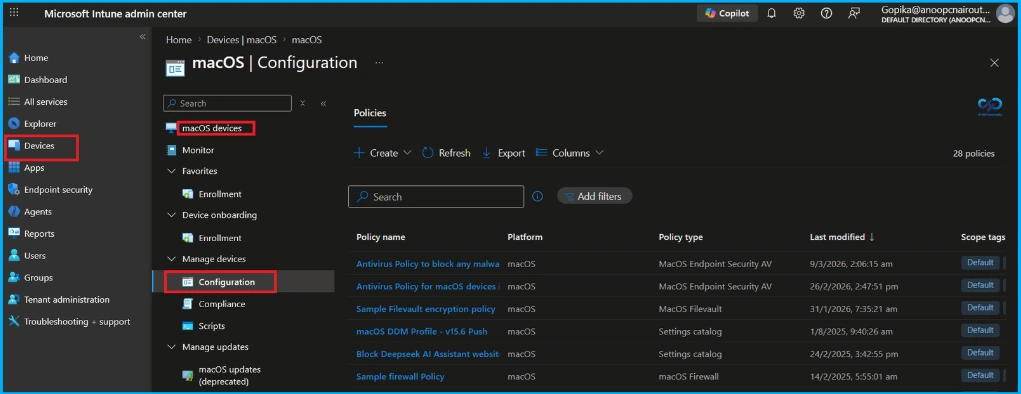Image resolution: width=1021 pixels, height=394 pixels.
Task: Open Block Deepseek AI Assistant policy
Action: click(x=428, y=354)
